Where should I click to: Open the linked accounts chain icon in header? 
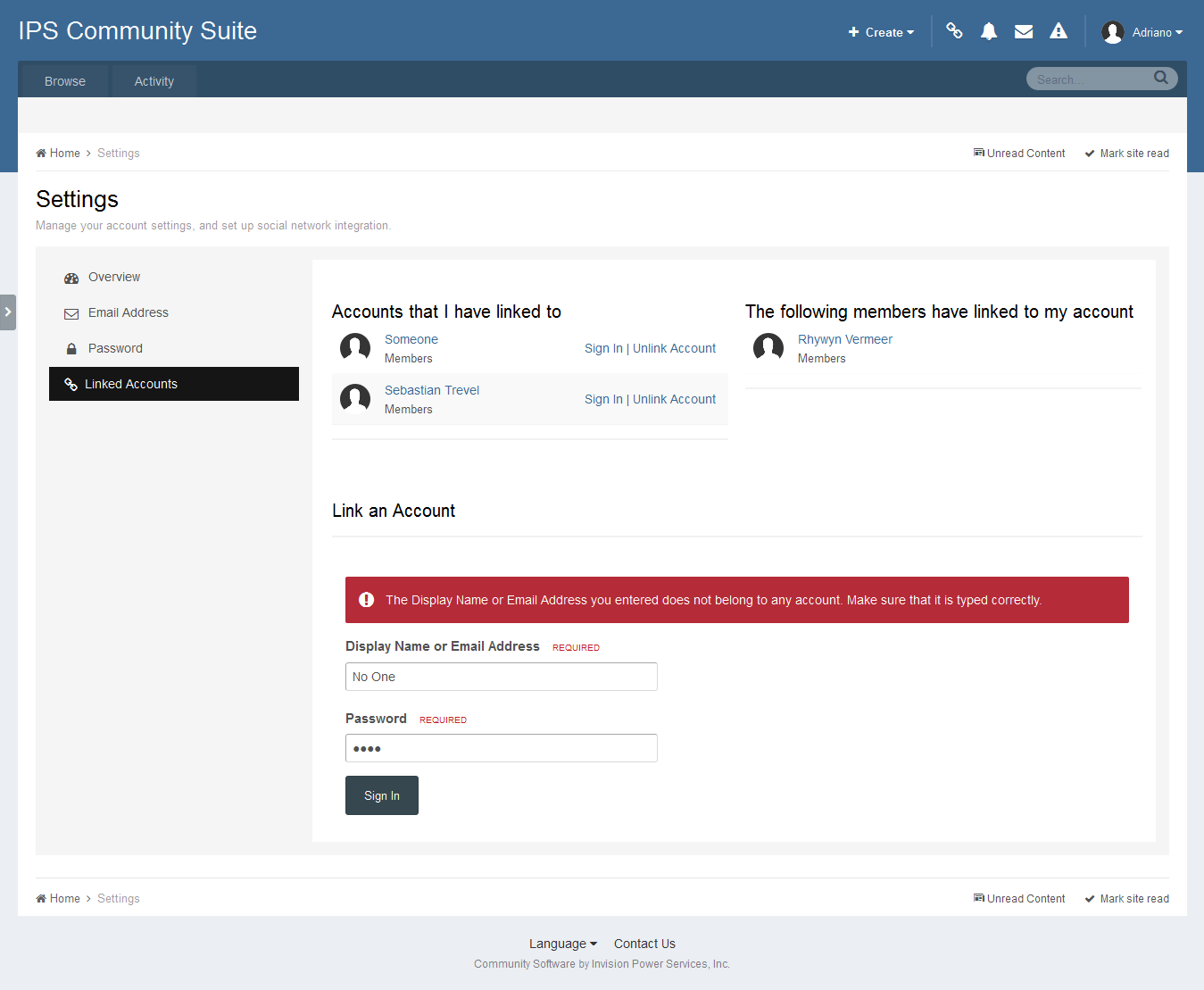(x=954, y=31)
